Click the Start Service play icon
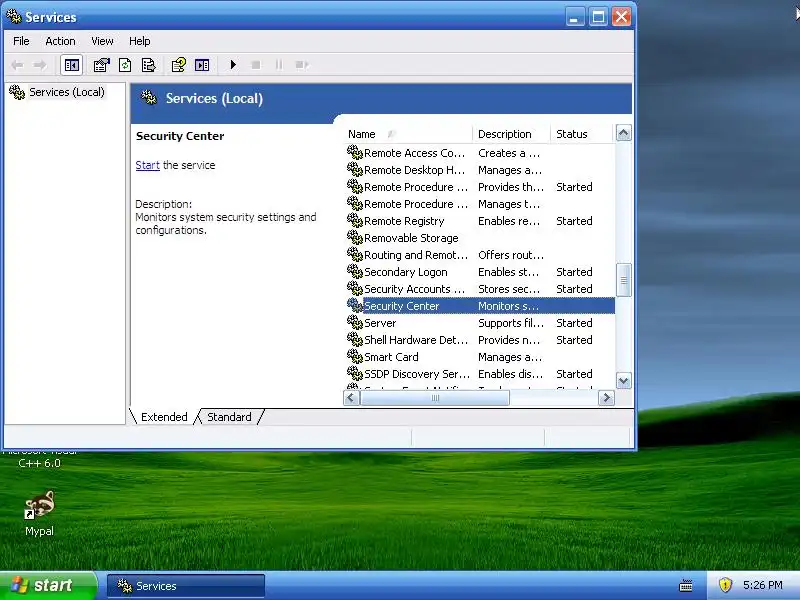This screenshot has width=800, height=600. pos(233,65)
